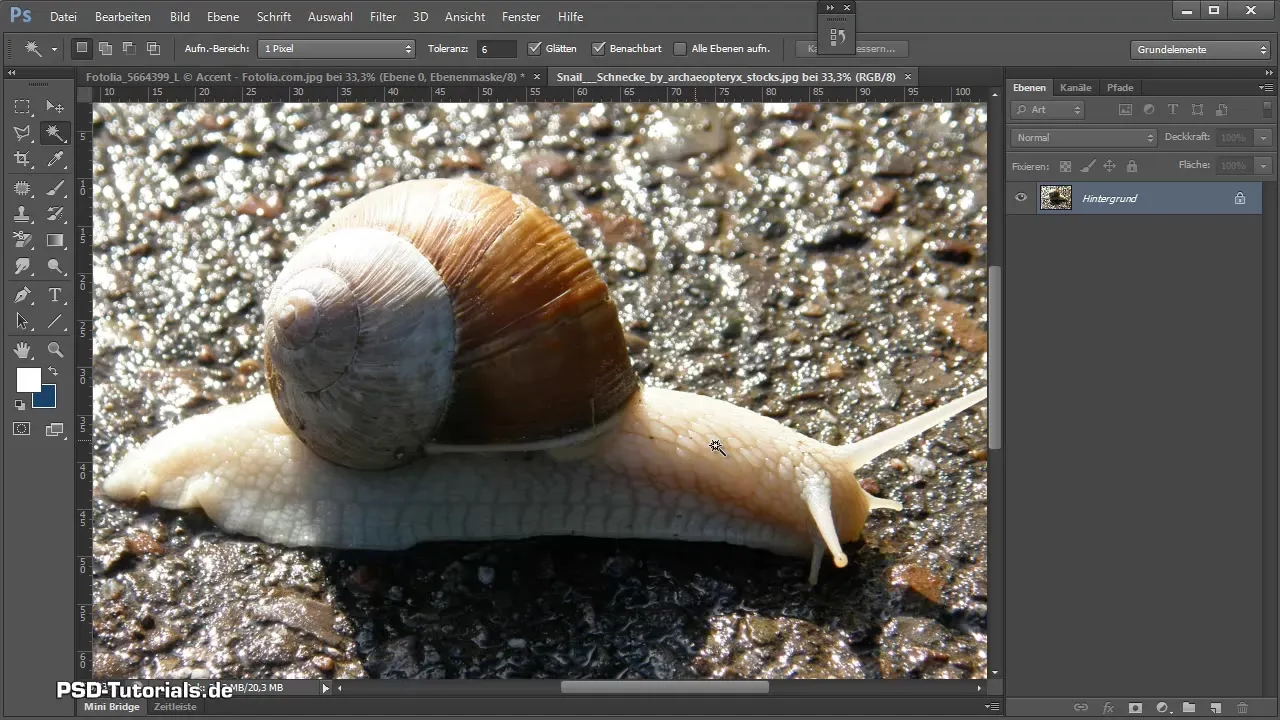Click the Hintergrund layer thumbnail
1280x720 pixels.
[x=1056, y=198]
